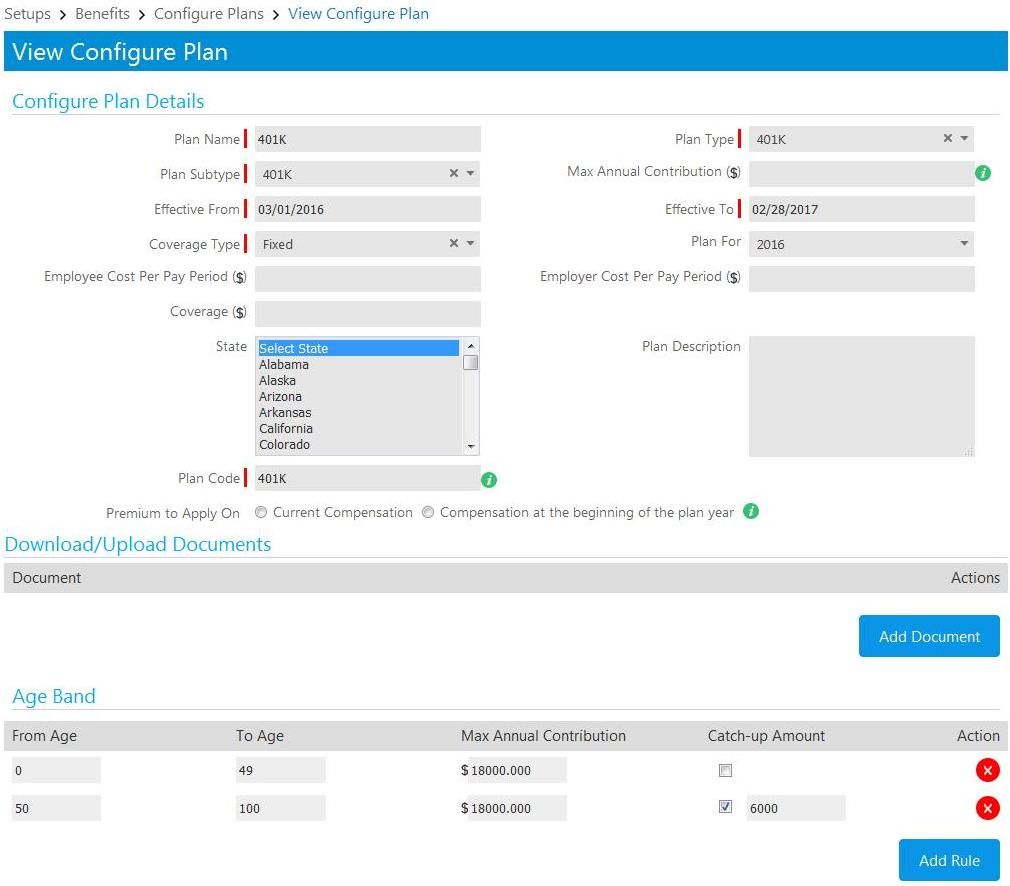Clear the Coverage Type selection with X
The height and width of the screenshot is (886, 1010).
[x=454, y=244]
